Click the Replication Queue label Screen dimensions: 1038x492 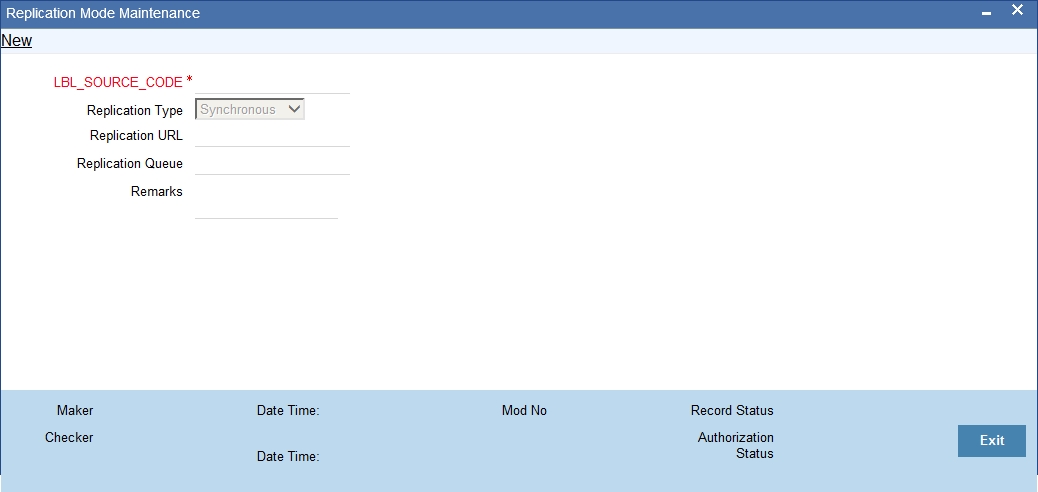click(130, 164)
